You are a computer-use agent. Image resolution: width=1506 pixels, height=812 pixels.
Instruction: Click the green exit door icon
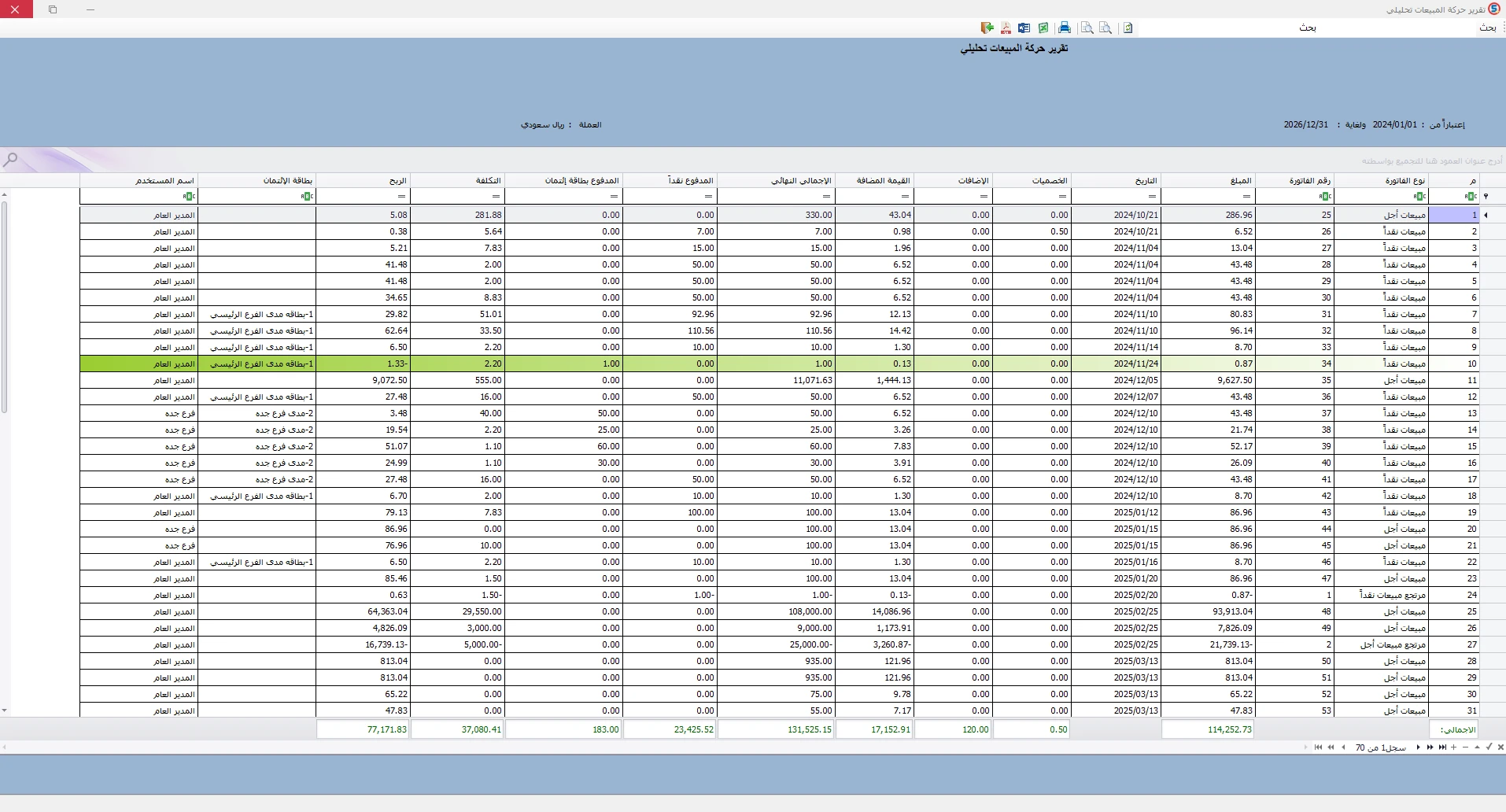[987, 28]
